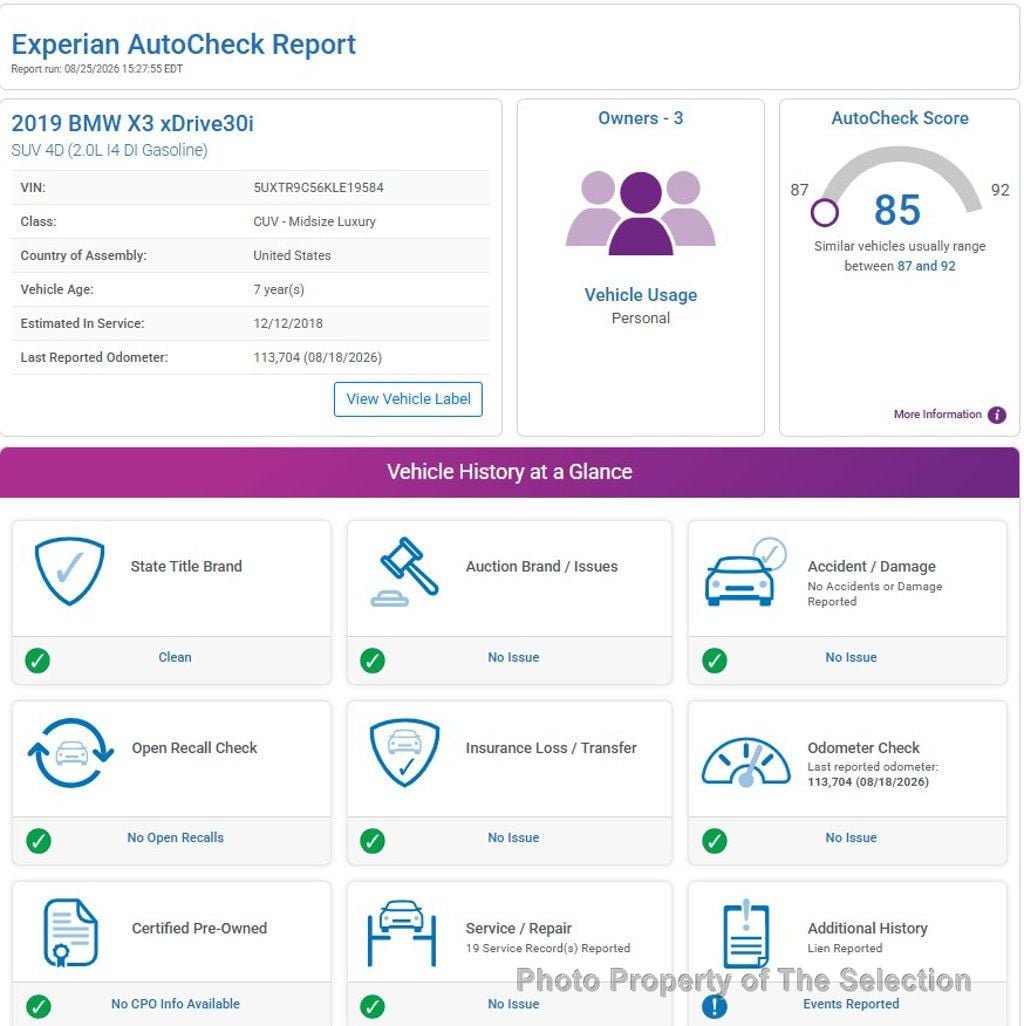Click the Report run timestamp

coord(97,69)
